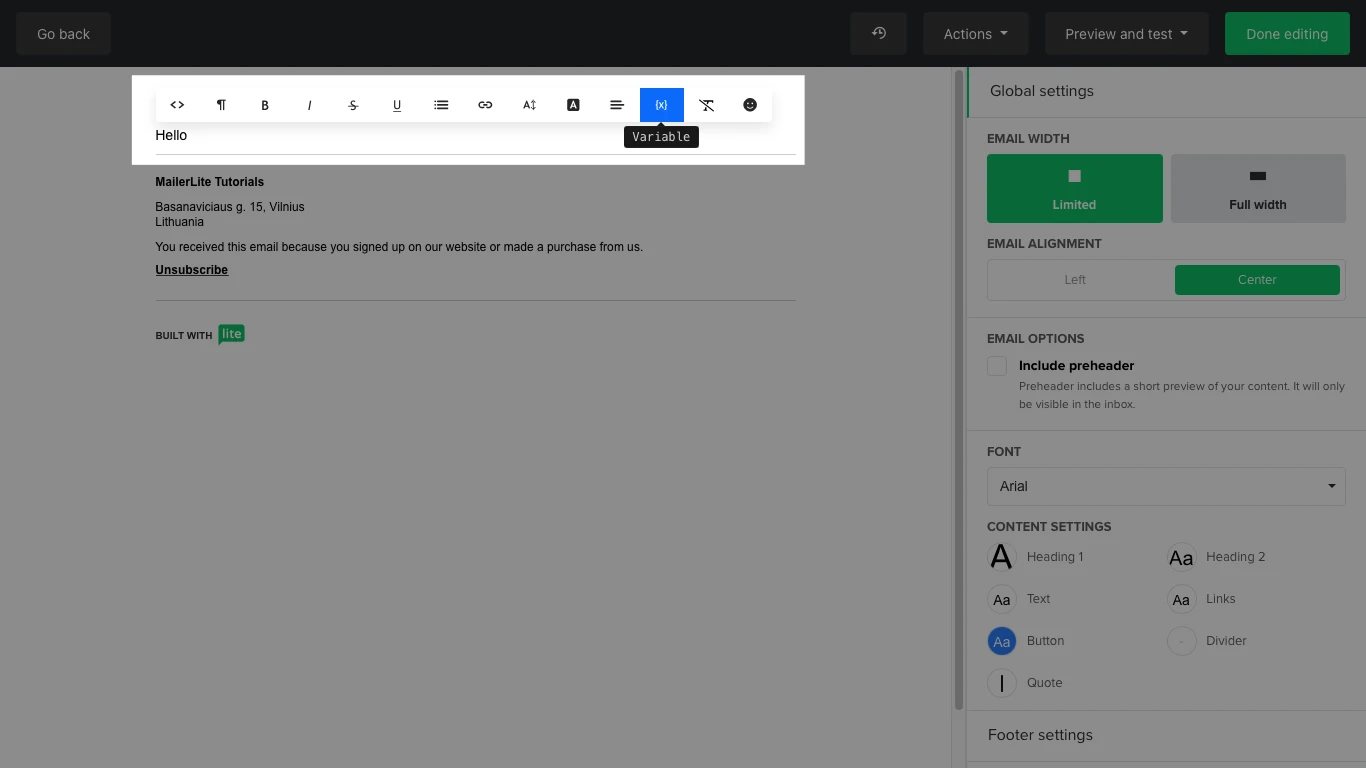Click the Variable insert button

661,105
